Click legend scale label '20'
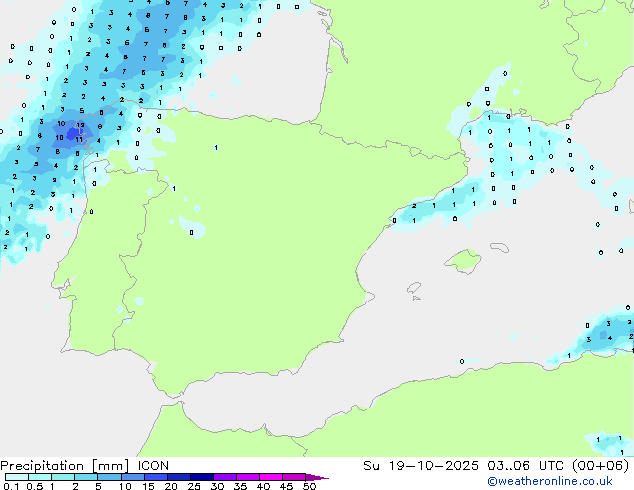The image size is (634, 490). [171, 486]
